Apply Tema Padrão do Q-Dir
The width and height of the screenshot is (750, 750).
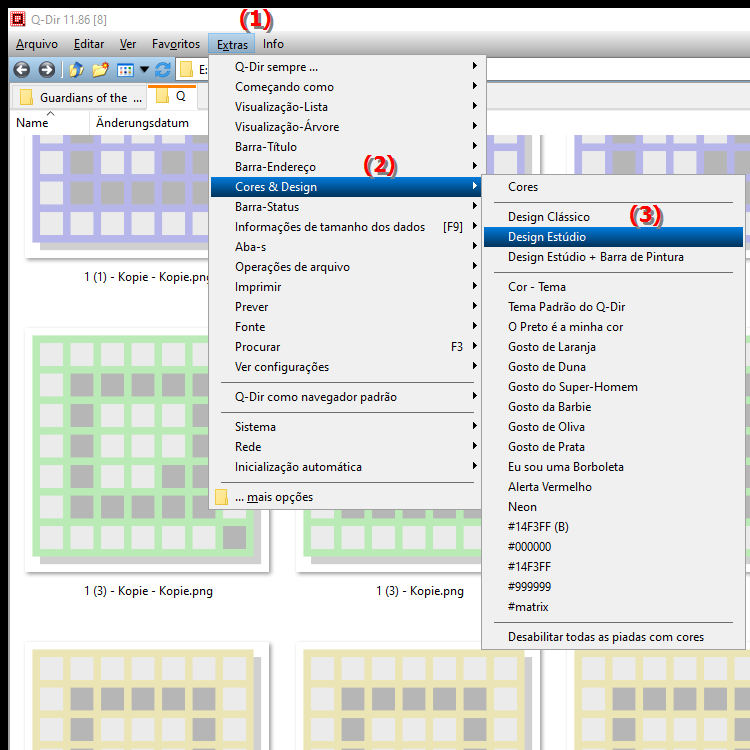(x=613, y=307)
